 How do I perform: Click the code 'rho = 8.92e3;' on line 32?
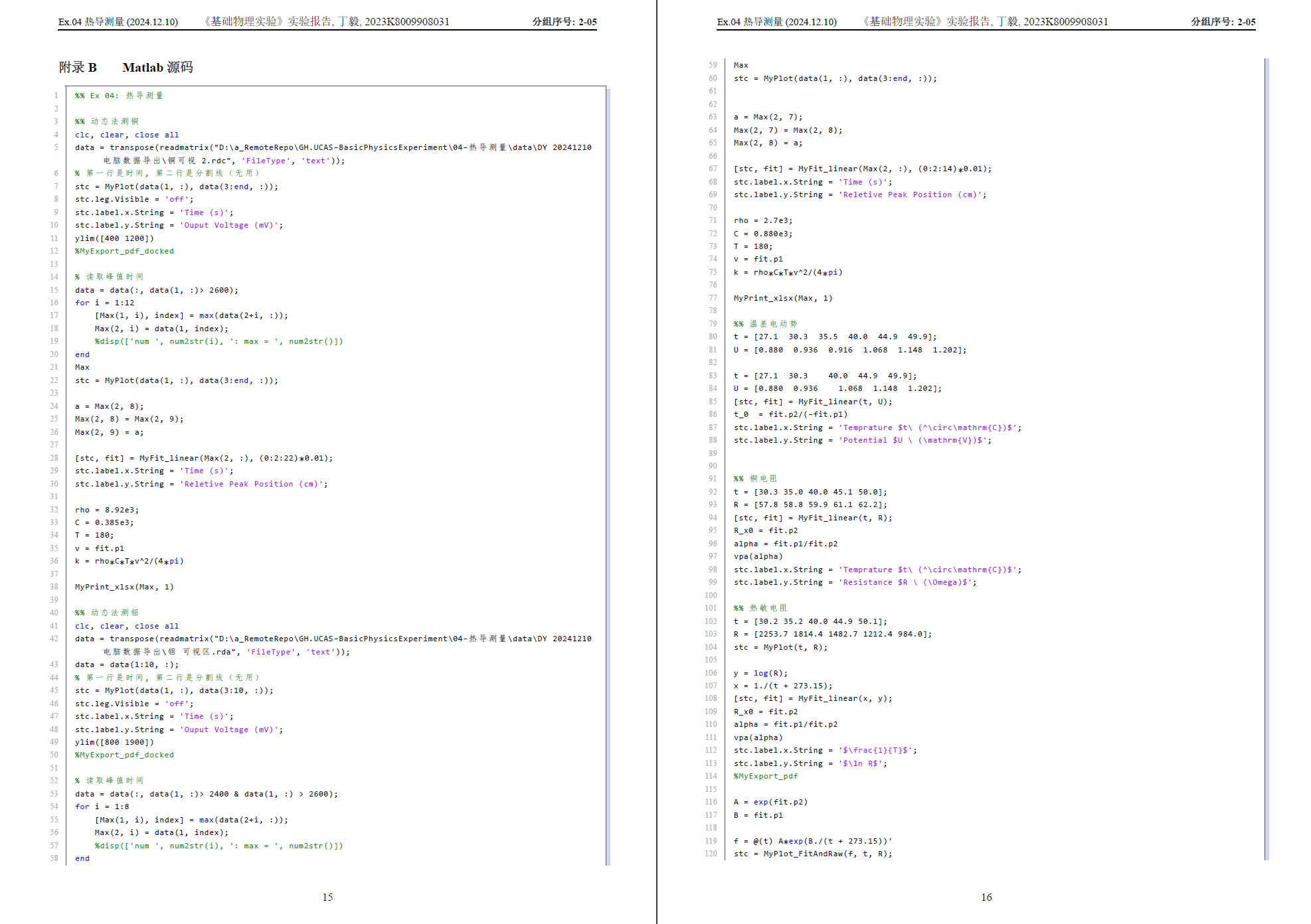[x=107, y=510]
